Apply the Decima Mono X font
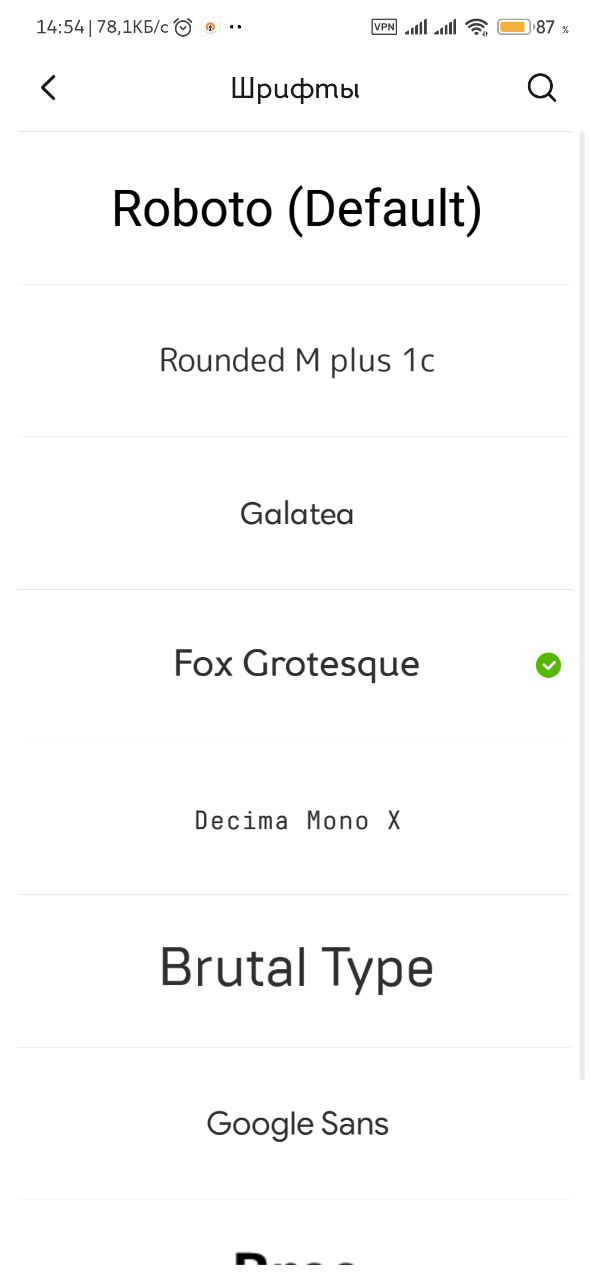 pyautogui.click(x=295, y=819)
